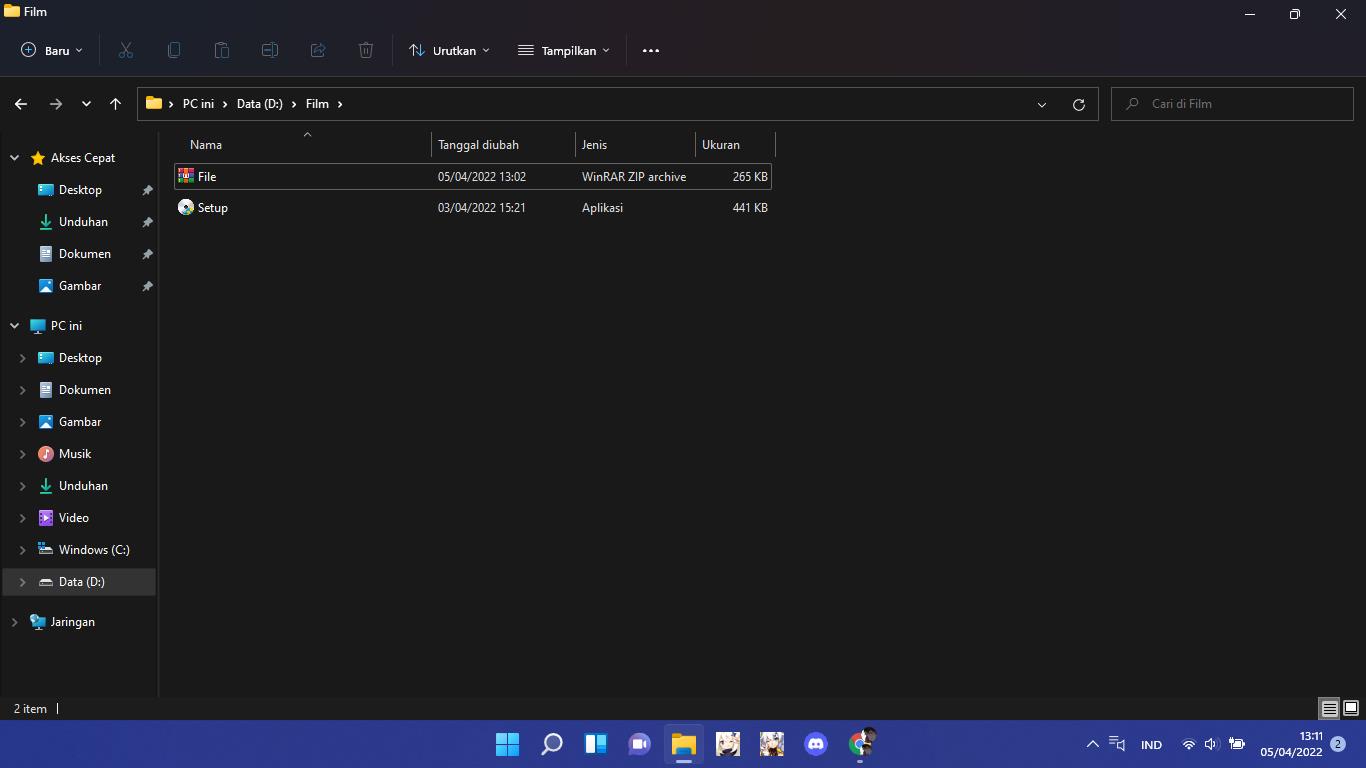Open the three-dot more options menu
This screenshot has width=1366, height=768.
point(651,50)
